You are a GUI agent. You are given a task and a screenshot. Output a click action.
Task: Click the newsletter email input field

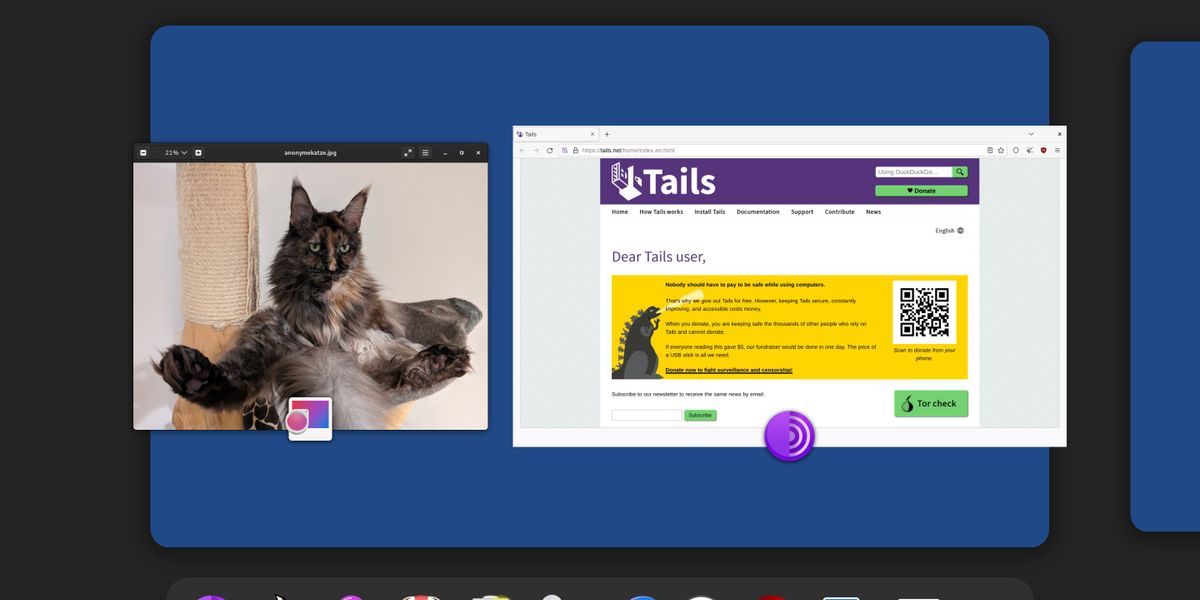tap(645, 415)
